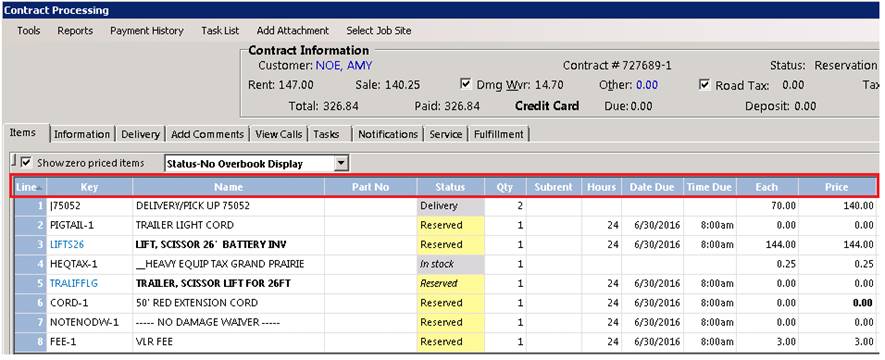Click the Qty column header
Viewport: 885px width, 360px height.
(x=505, y=187)
